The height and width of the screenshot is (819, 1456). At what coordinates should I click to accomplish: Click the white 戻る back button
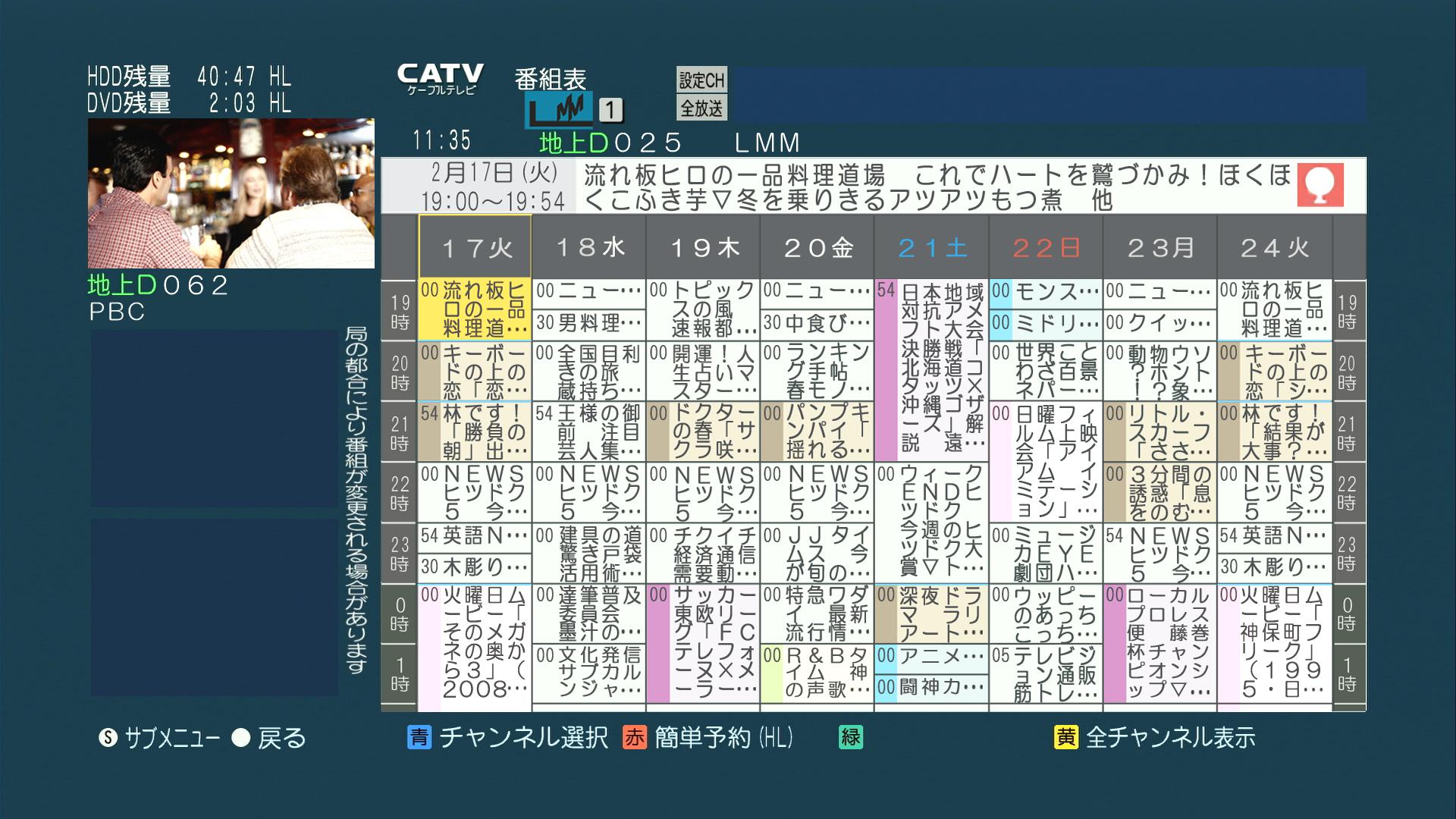(x=241, y=738)
